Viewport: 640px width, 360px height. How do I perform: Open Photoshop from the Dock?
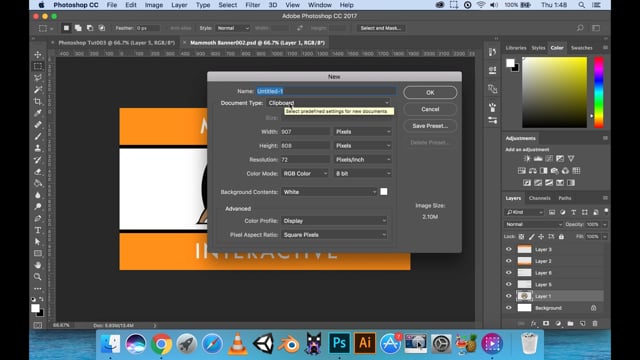pyautogui.click(x=339, y=343)
